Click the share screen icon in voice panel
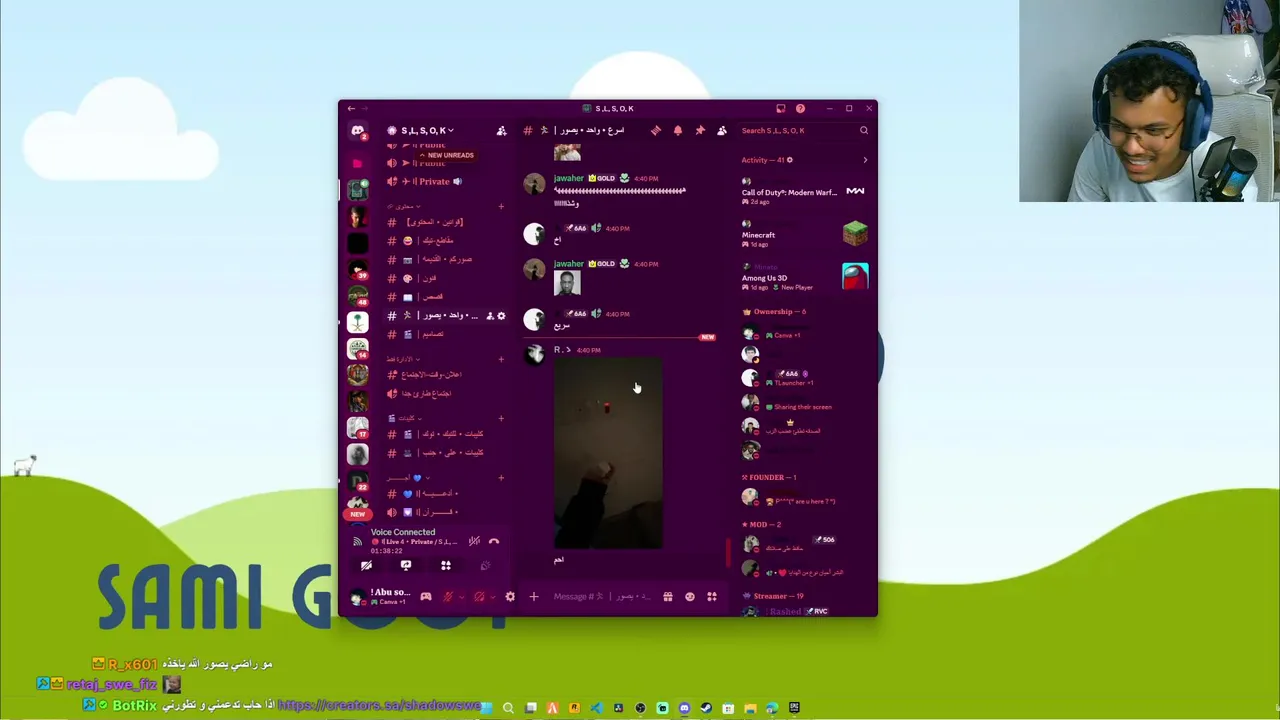 click(x=406, y=565)
